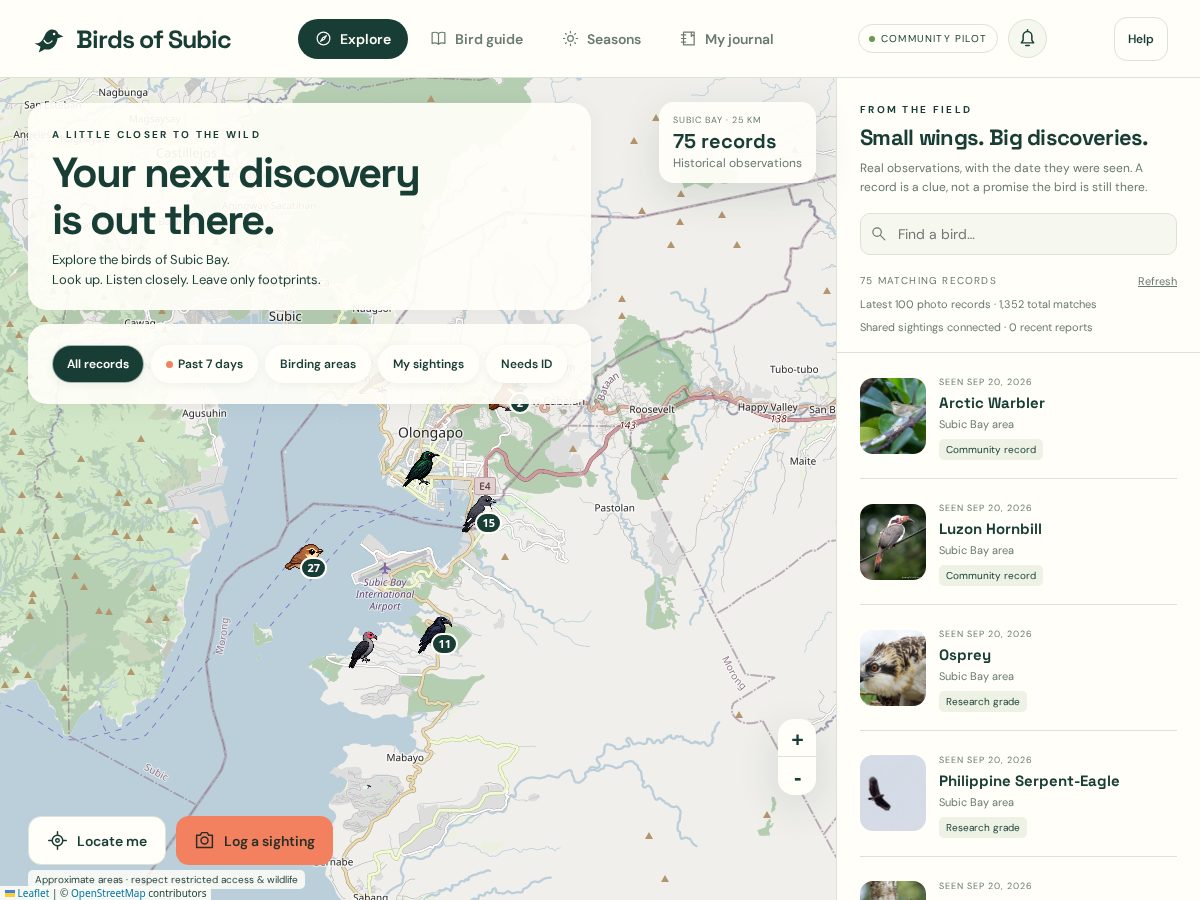
Task: Open the Bird guide tab
Action: tap(477, 39)
